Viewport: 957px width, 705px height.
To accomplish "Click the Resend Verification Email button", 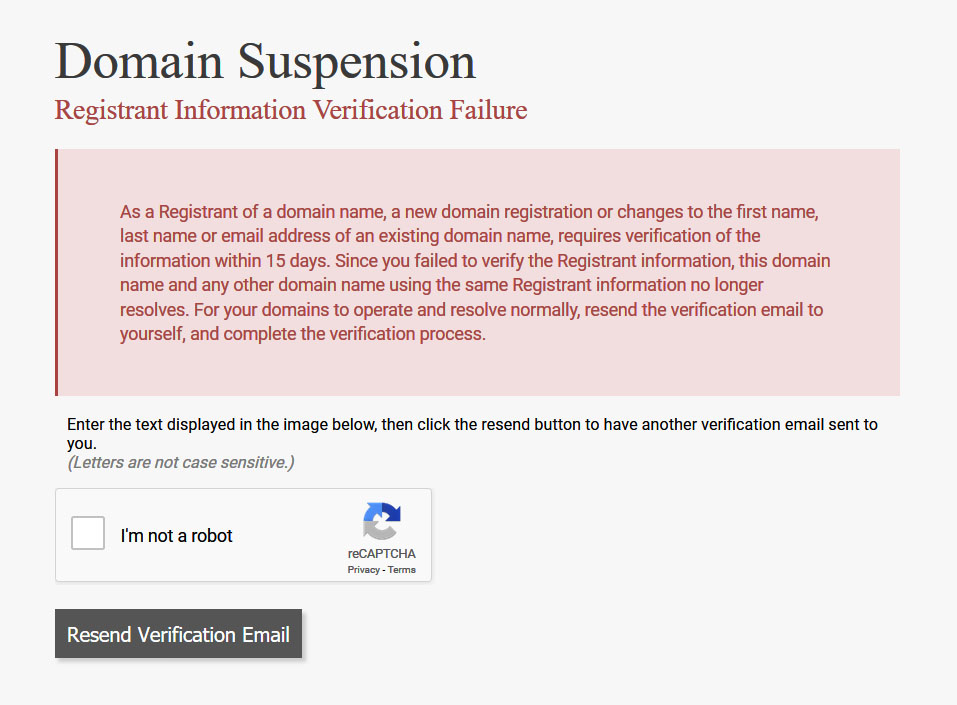I will (x=178, y=635).
